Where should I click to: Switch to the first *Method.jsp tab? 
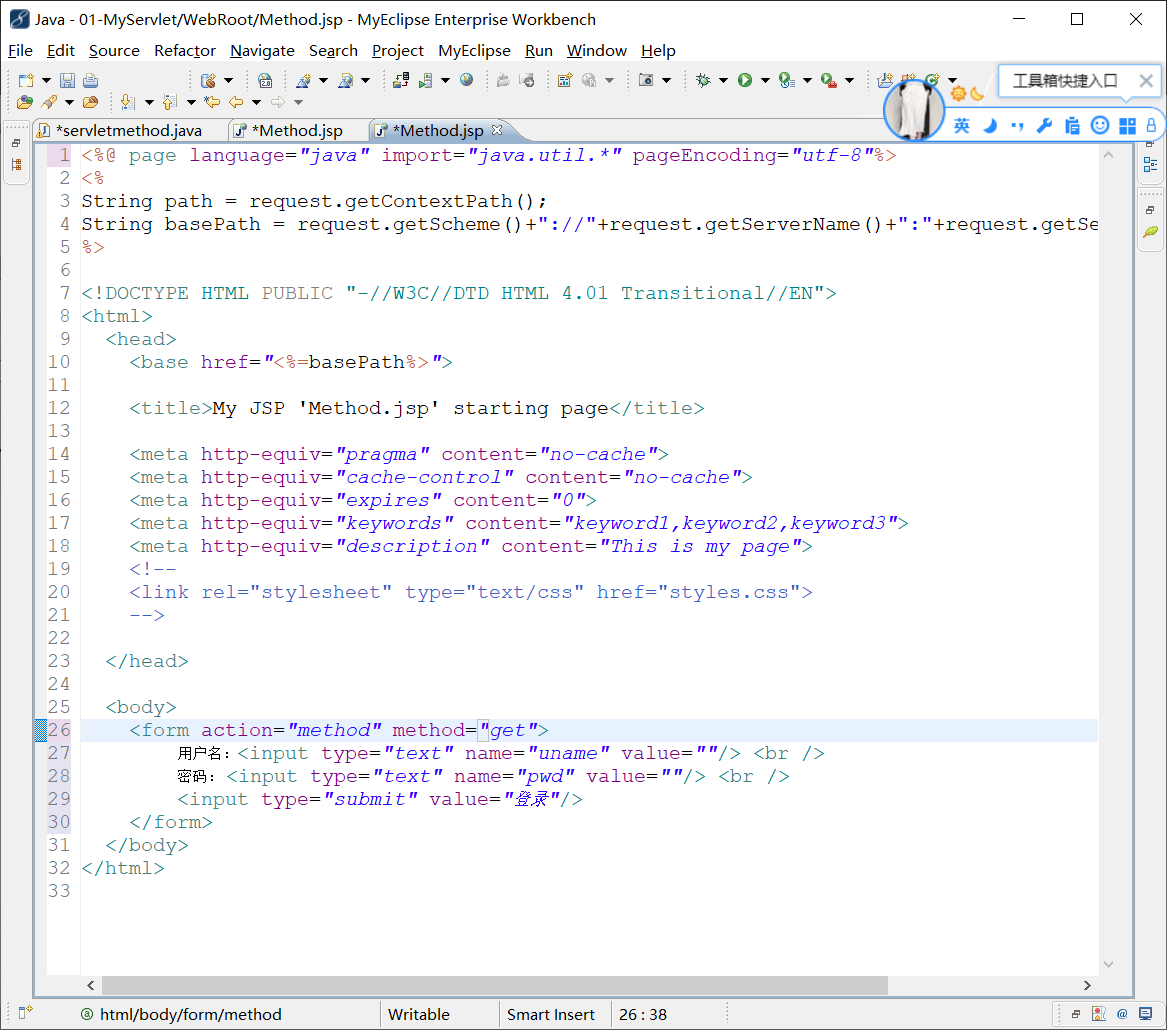pyautogui.click(x=297, y=131)
